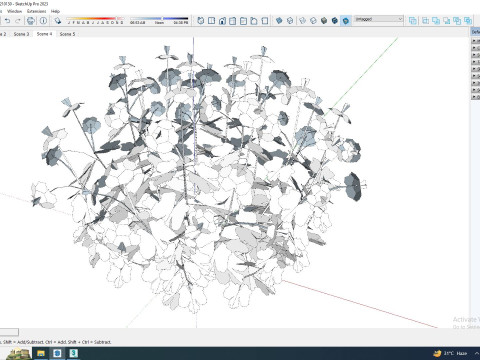480x360 pixels.
Task: Click the measurements box at bottom-left
Action: point(9,332)
